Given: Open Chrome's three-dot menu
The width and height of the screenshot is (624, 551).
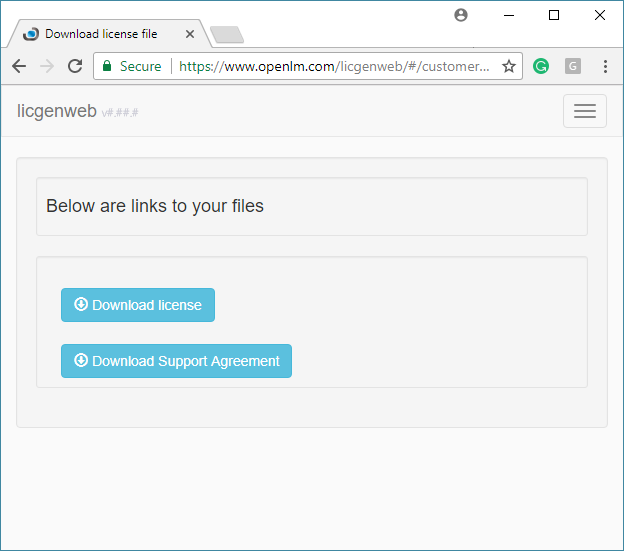Looking at the screenshot, I should coord(605,66).
